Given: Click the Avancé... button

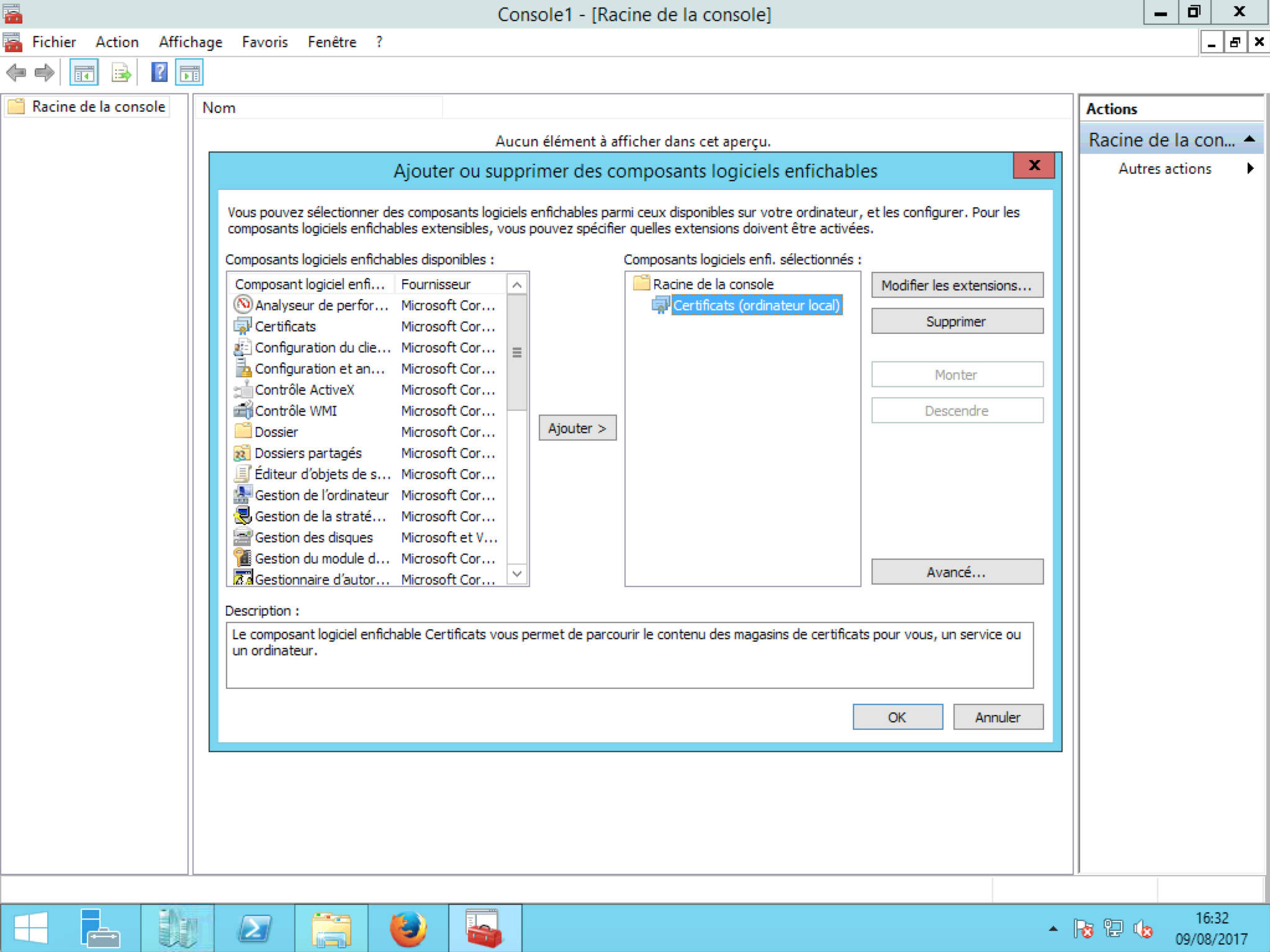Looking at the screenshot, I should point(957,572).
